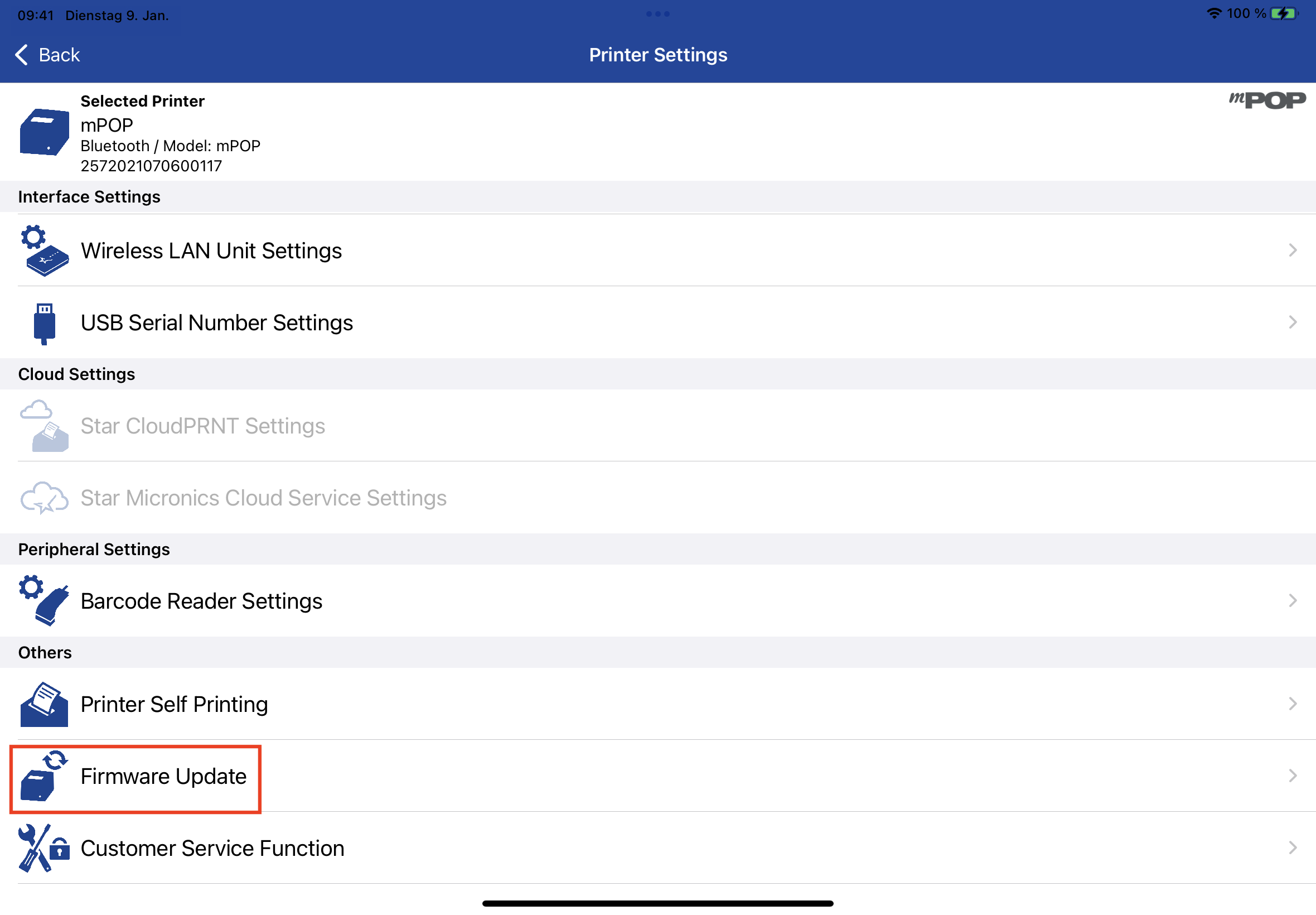Open Printer Self Printing via chevron
Screen dimensions: 1316x915
(x=1293, y=704)
